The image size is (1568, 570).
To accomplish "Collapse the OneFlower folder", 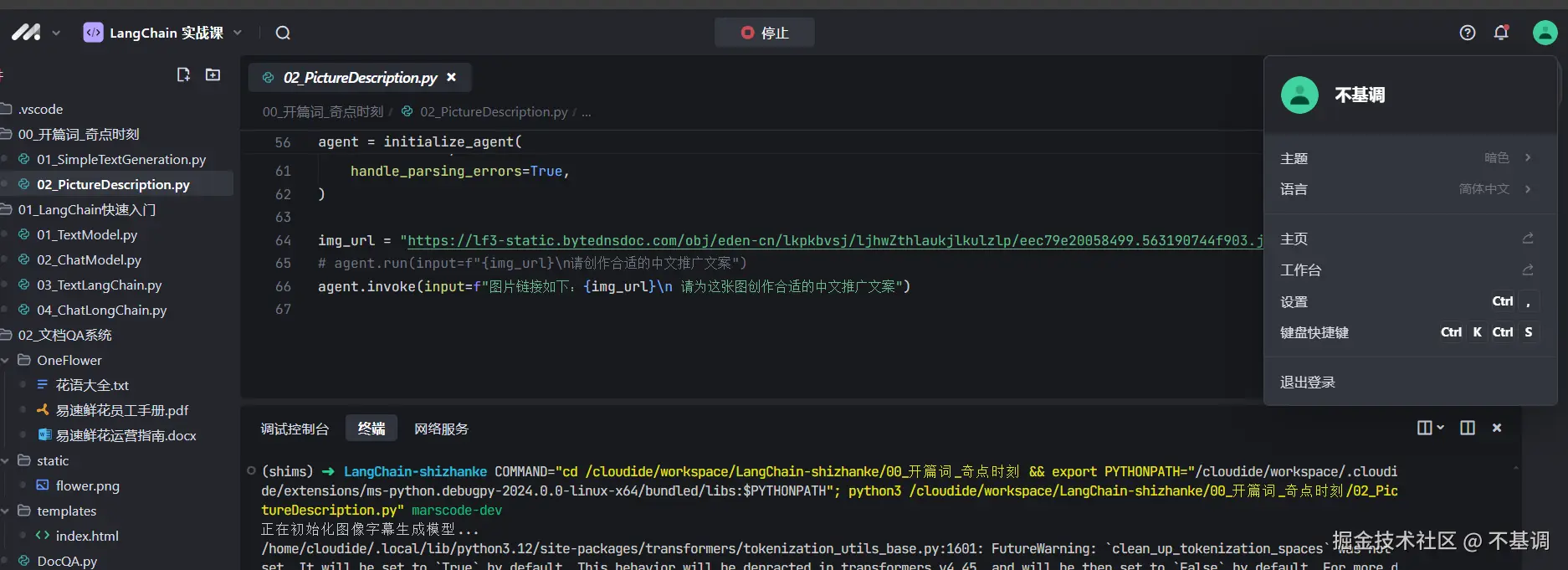I will click(x=6, y=360).
